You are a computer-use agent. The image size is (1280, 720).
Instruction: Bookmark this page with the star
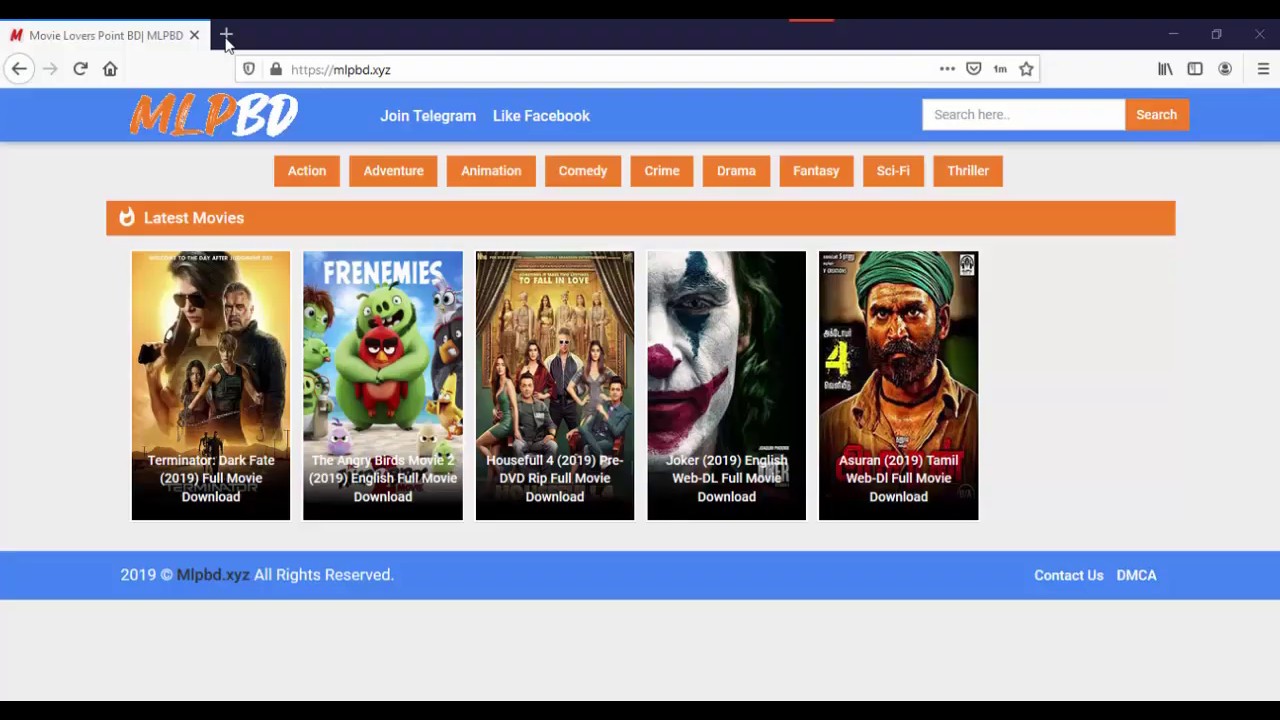pos(1026,69)
